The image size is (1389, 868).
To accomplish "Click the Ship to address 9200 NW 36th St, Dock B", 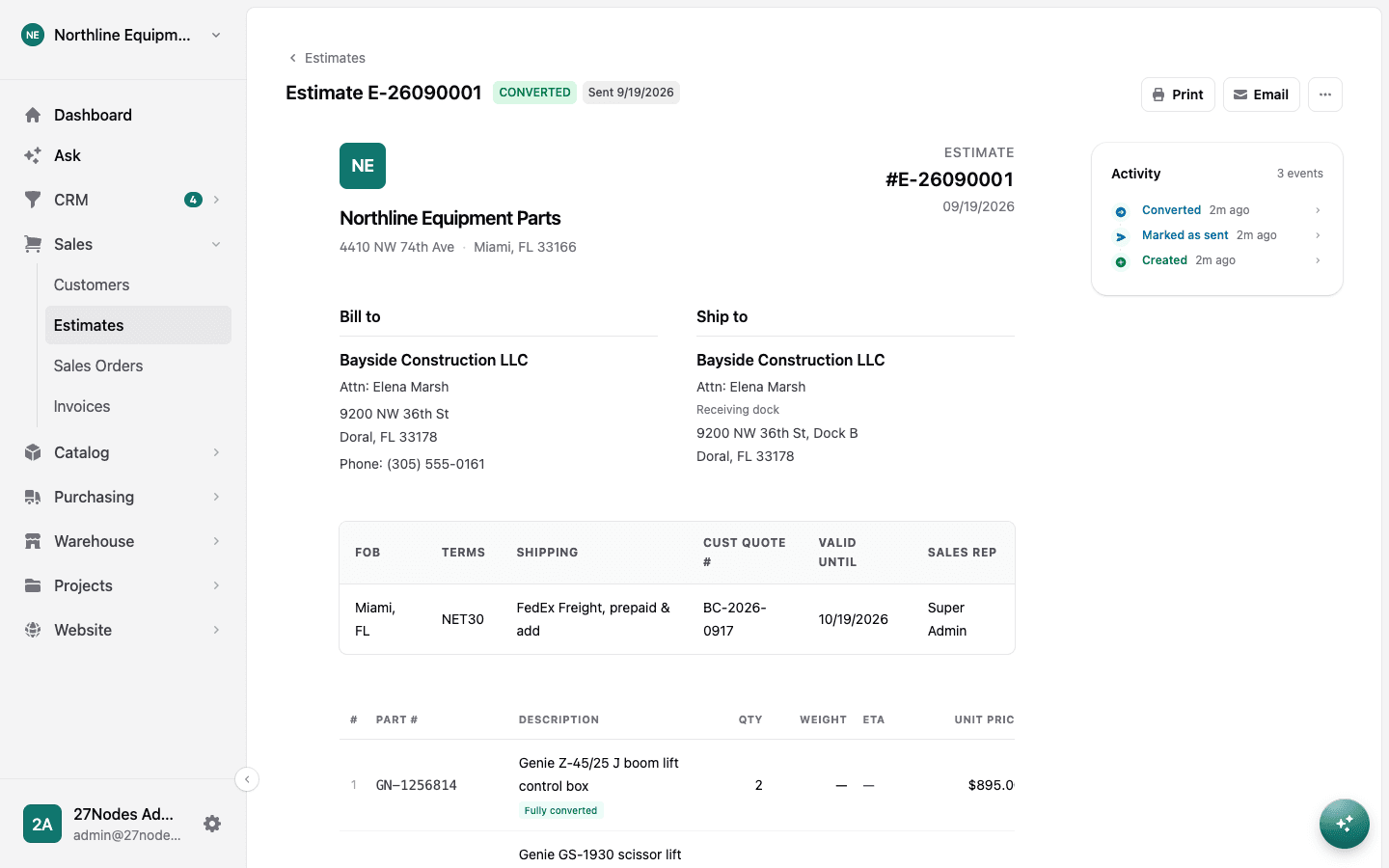I will (x=777, y=433).
